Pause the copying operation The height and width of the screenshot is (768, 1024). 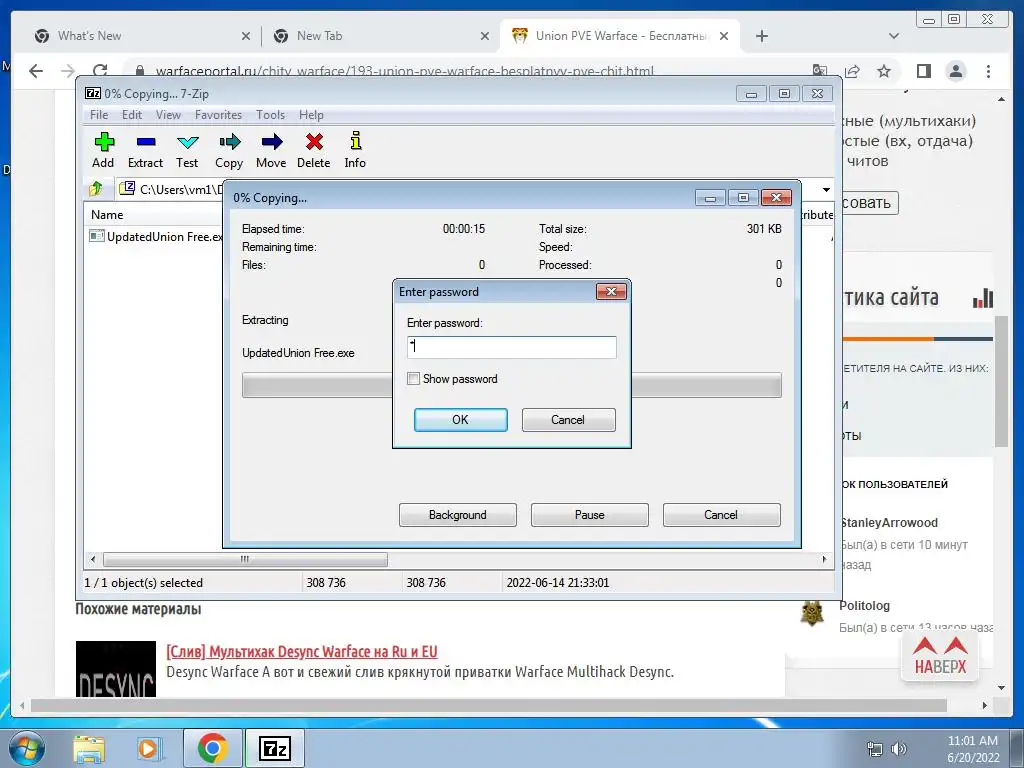[590, 515]
